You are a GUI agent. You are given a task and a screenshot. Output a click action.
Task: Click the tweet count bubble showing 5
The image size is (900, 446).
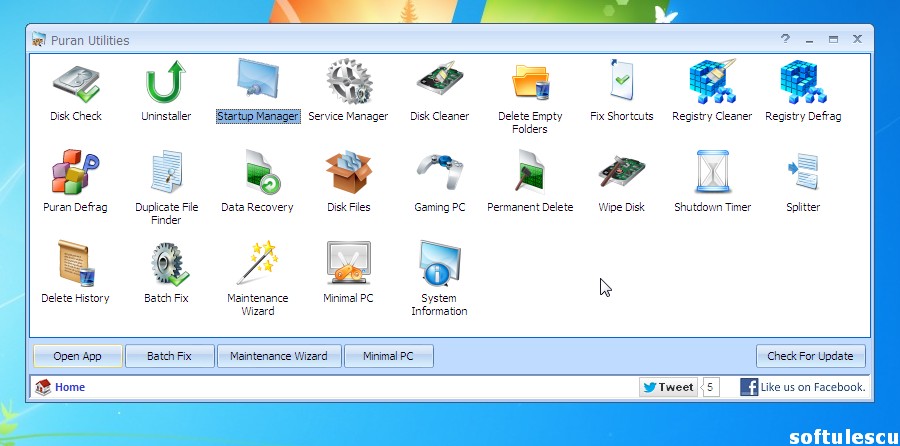[710, 387]
